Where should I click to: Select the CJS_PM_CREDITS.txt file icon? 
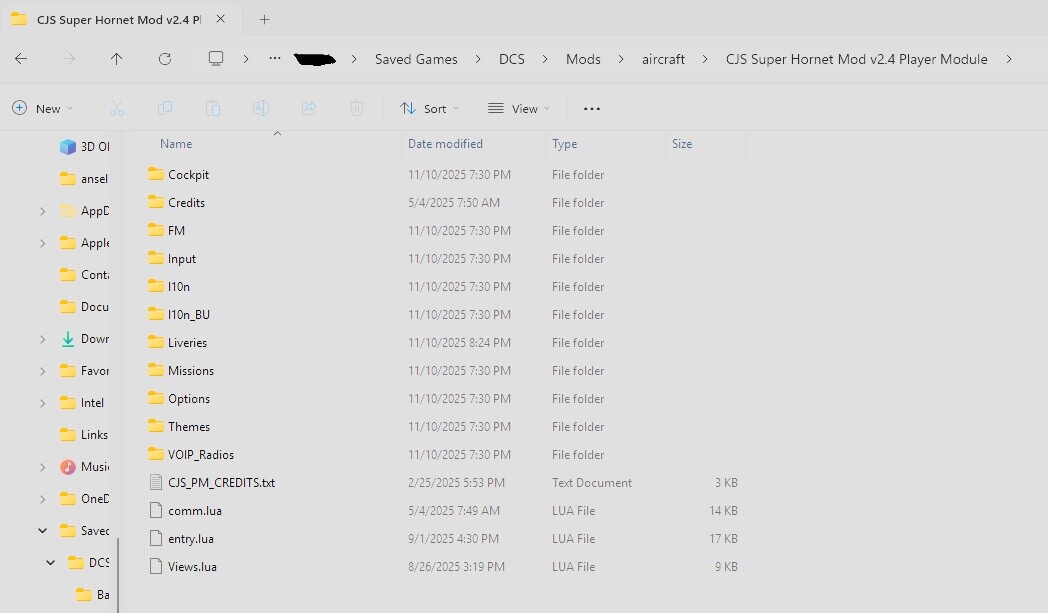coord(156,482)
